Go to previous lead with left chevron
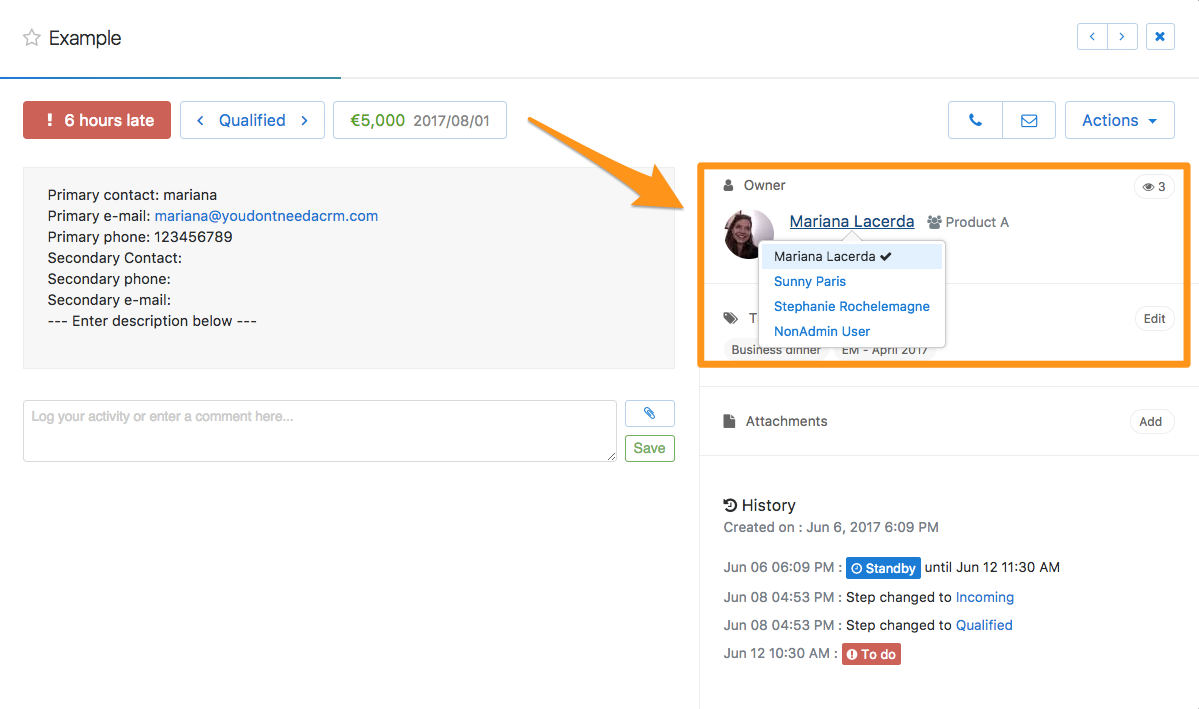This screenshot has width=1199, height=709. [x=1092, y=37]
